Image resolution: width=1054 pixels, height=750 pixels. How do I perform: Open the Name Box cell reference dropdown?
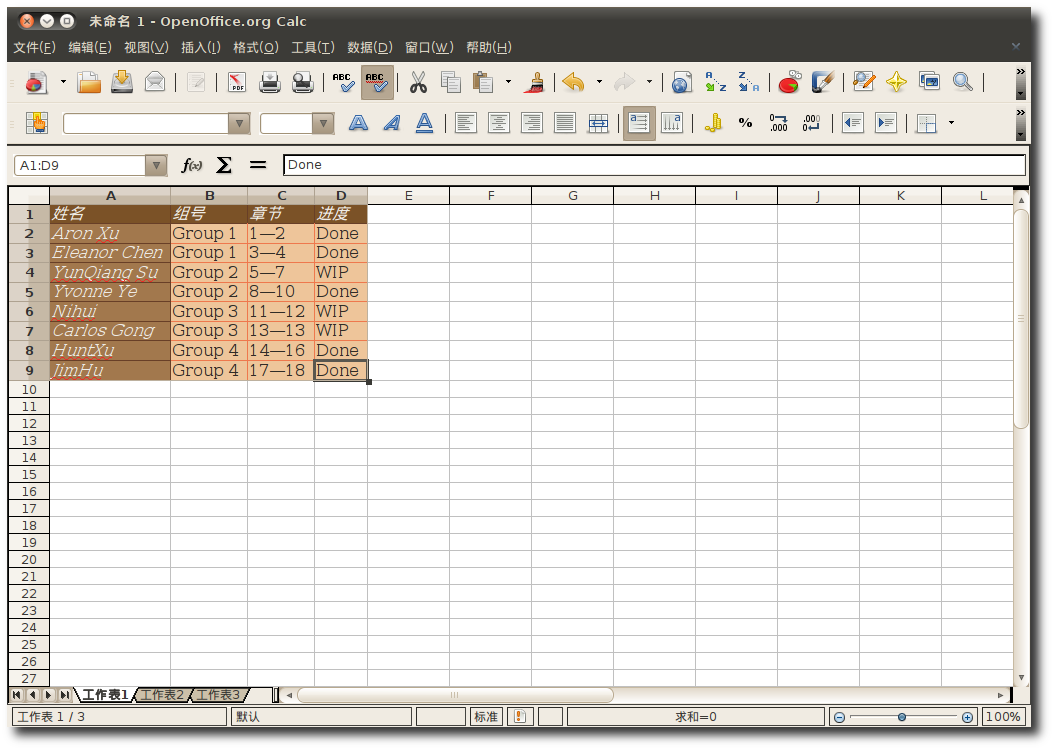tap(156, 165)
